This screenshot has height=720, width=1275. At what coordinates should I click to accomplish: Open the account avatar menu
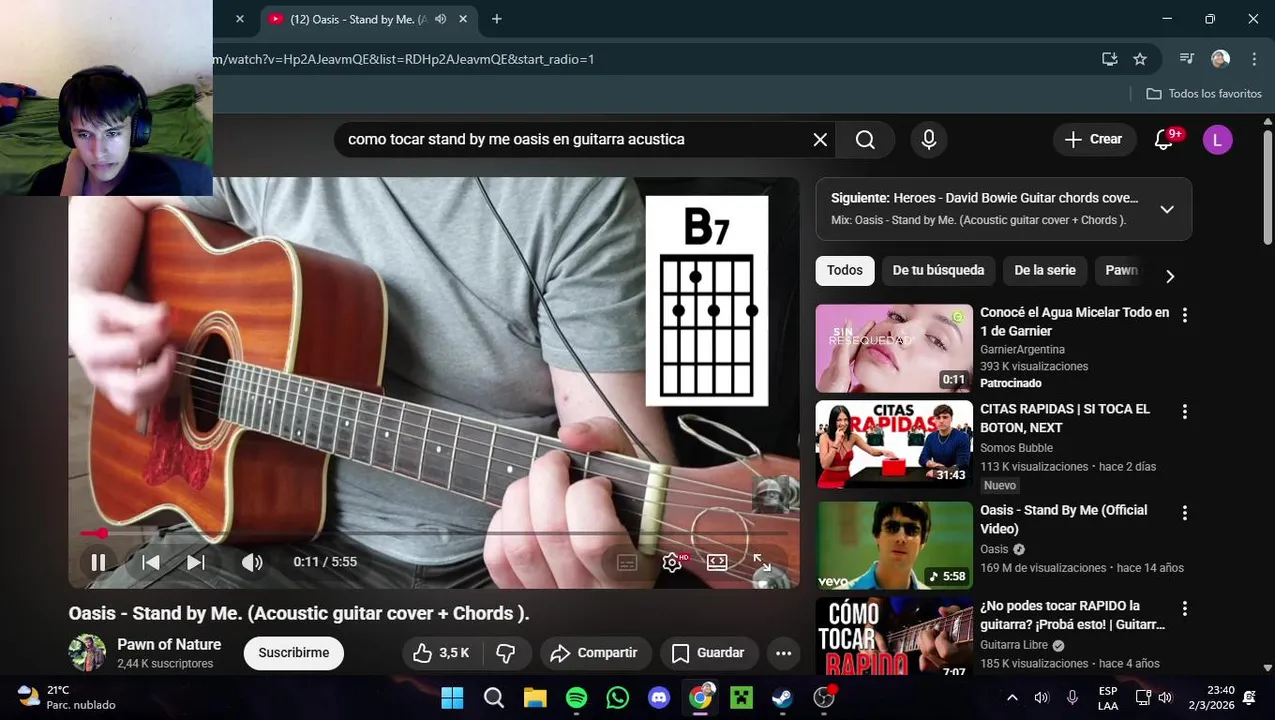pos(1217,139)
